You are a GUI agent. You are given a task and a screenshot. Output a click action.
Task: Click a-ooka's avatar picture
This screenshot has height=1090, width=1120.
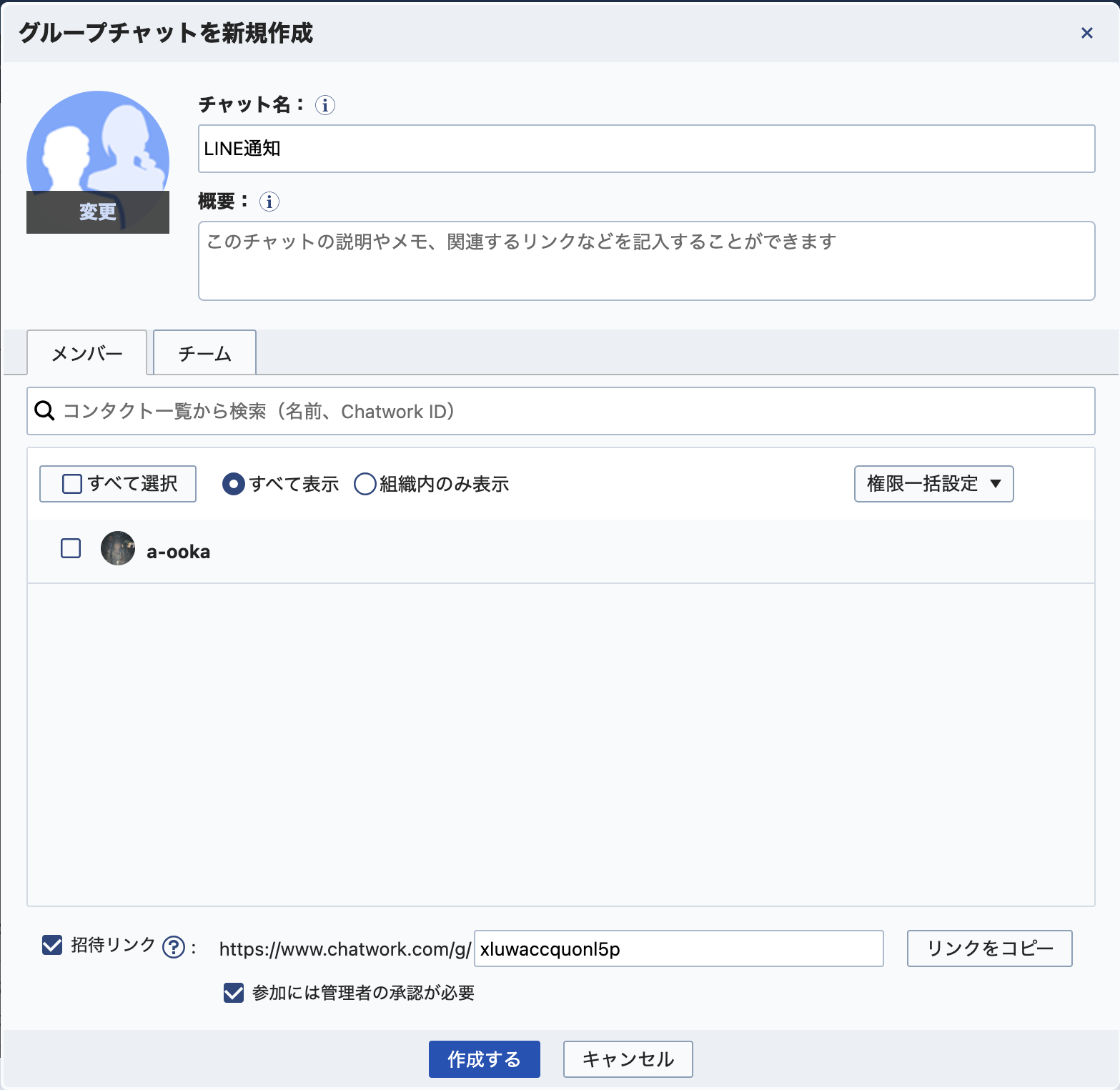pyautogui.click(x=118, y=548)
